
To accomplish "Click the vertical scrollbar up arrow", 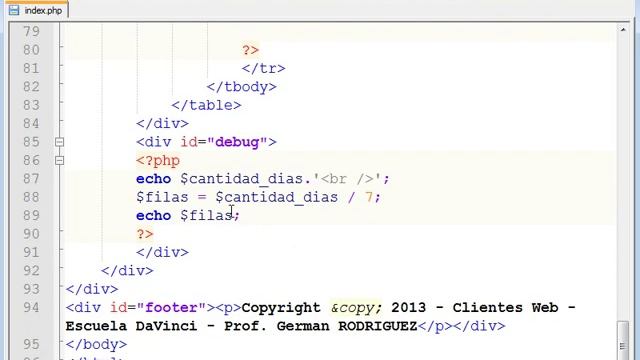I will coord(623,30).
